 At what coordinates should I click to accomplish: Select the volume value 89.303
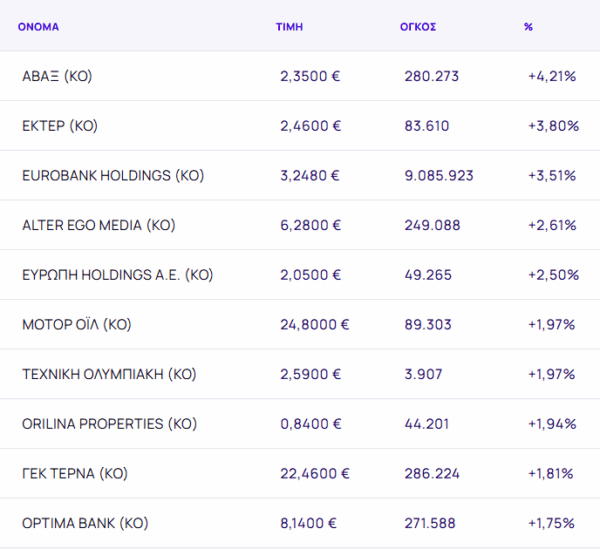pyautogui.click(x=428, y=325)
